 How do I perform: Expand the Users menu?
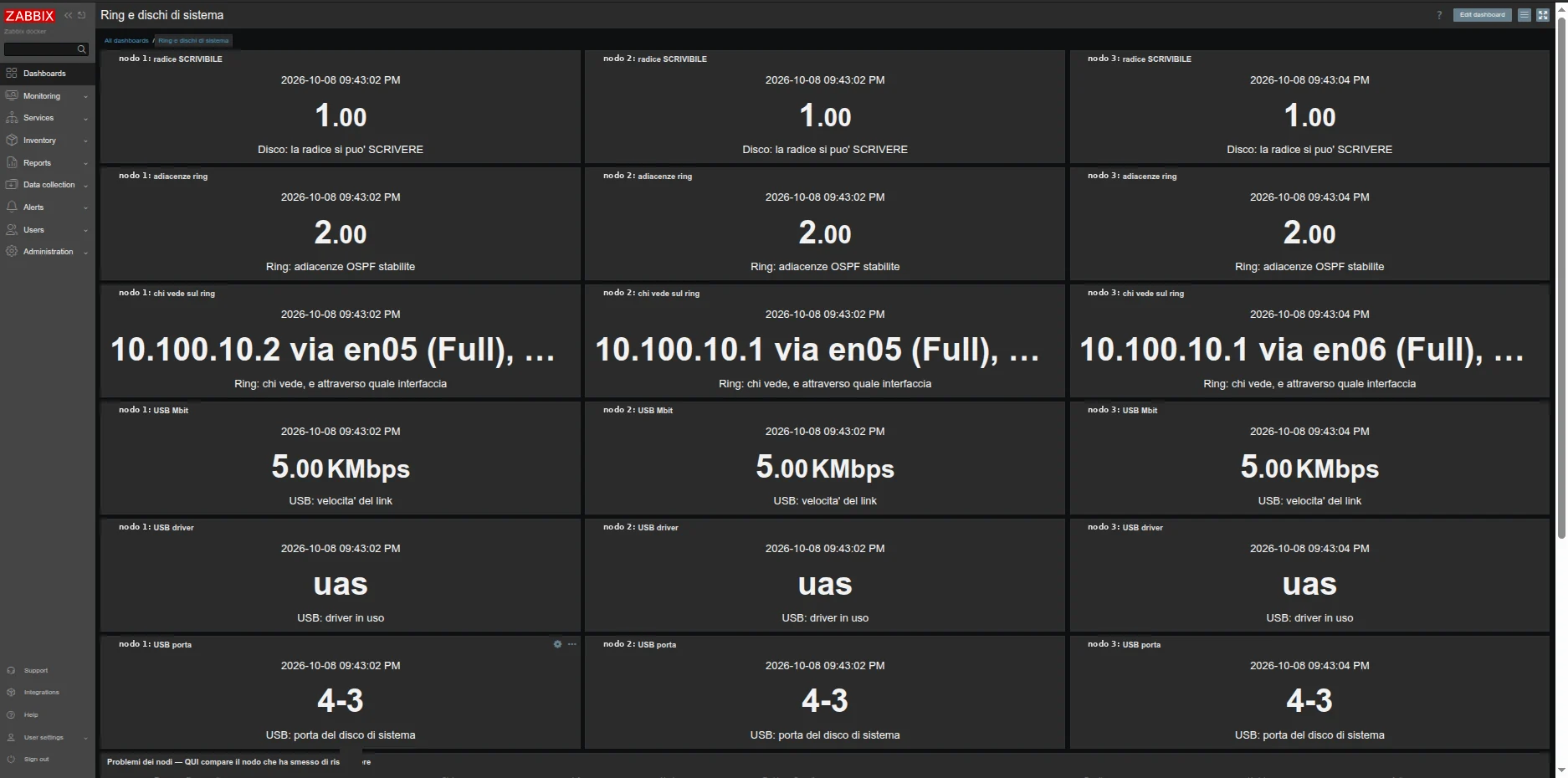coord(48,230)
